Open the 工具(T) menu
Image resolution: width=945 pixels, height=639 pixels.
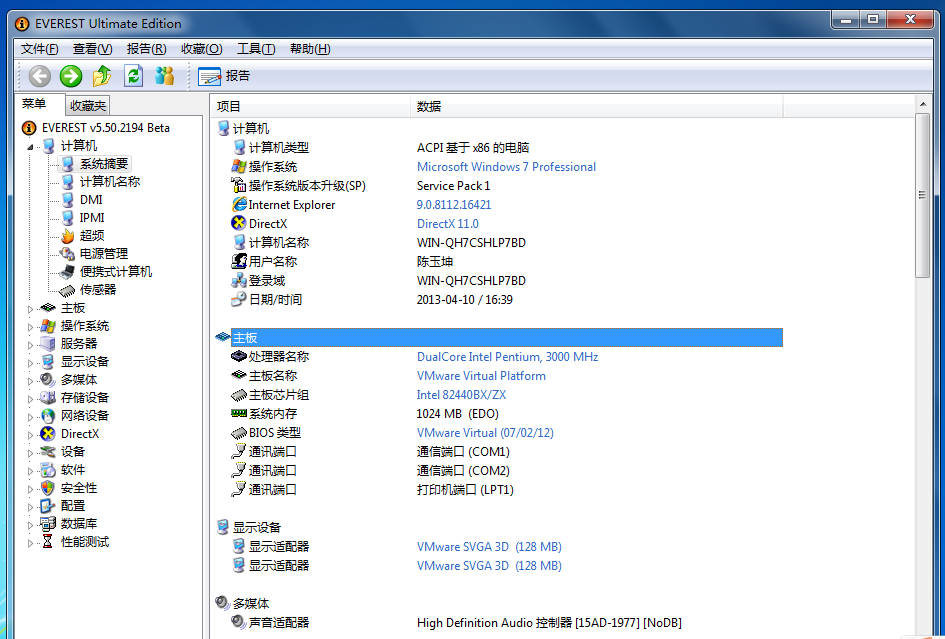coord(255,49)
